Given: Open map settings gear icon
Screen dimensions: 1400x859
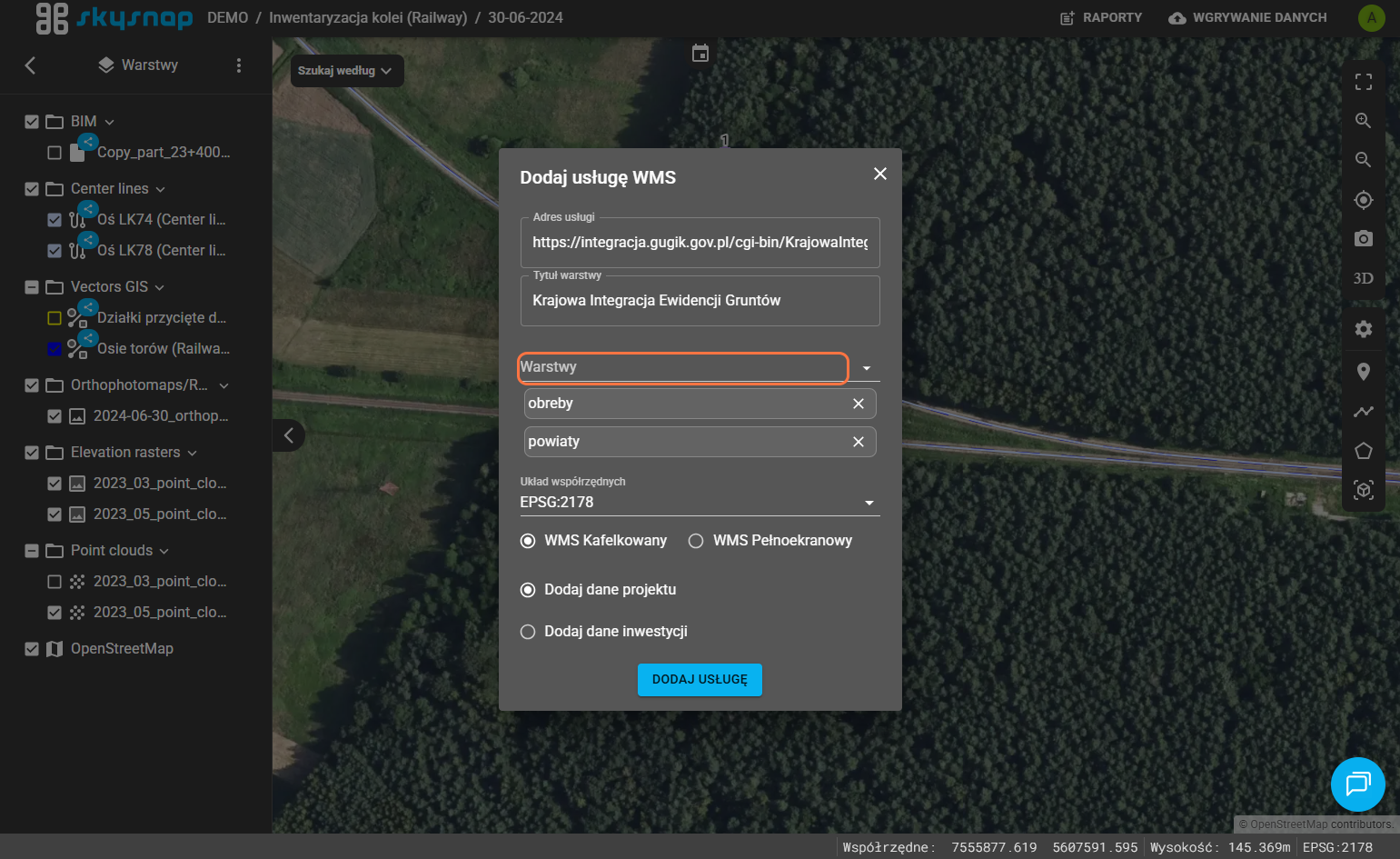Looking at the screenshot, I should [1363, 329].
